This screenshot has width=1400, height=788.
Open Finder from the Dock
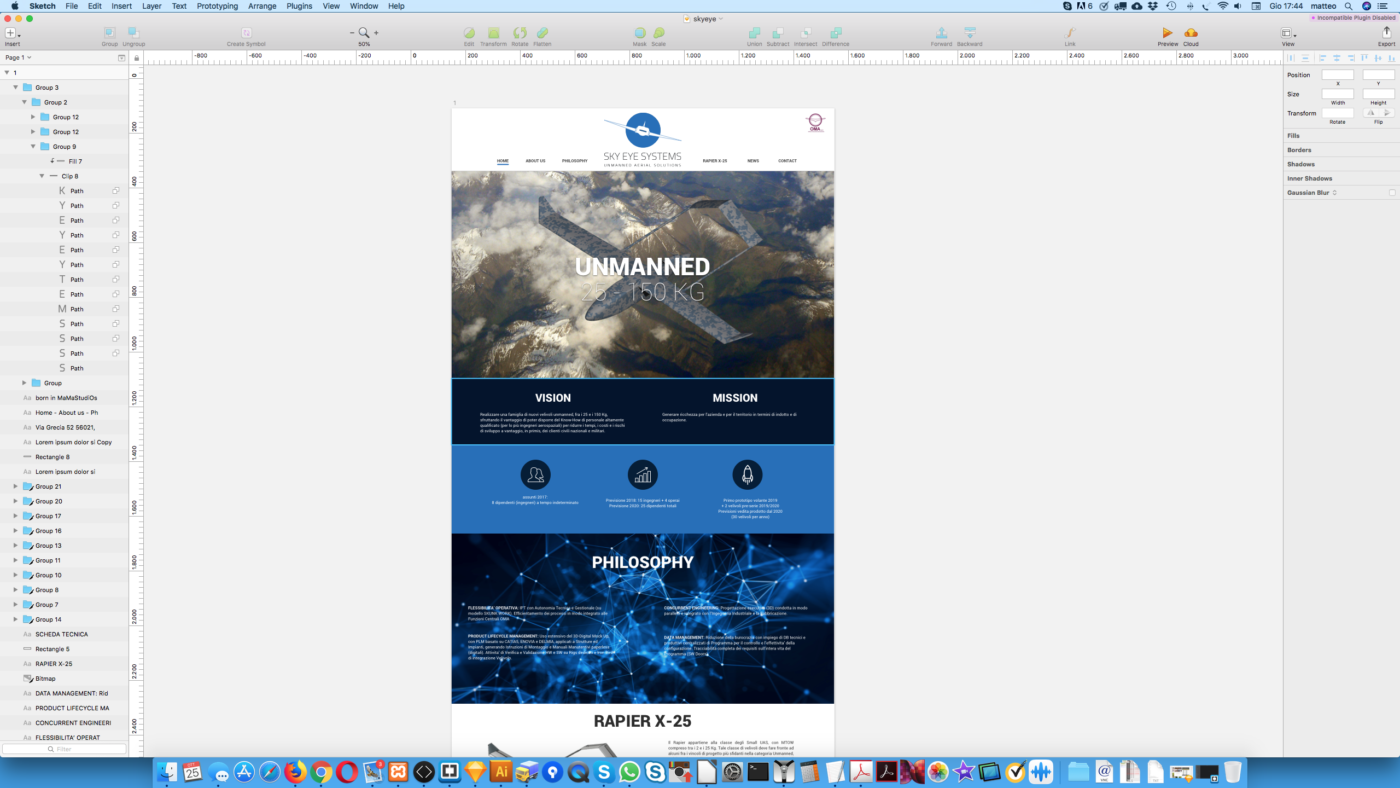point(167,772)
